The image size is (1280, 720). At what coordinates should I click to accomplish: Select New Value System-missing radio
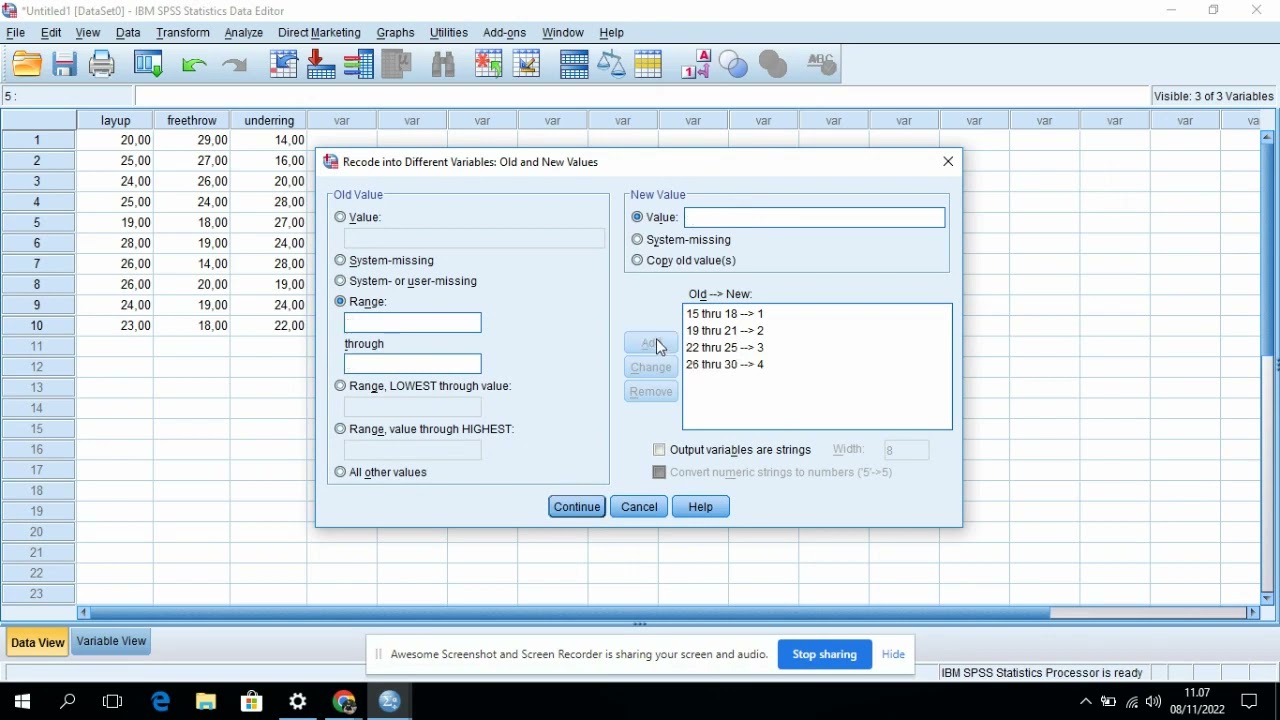click(638, 240)
